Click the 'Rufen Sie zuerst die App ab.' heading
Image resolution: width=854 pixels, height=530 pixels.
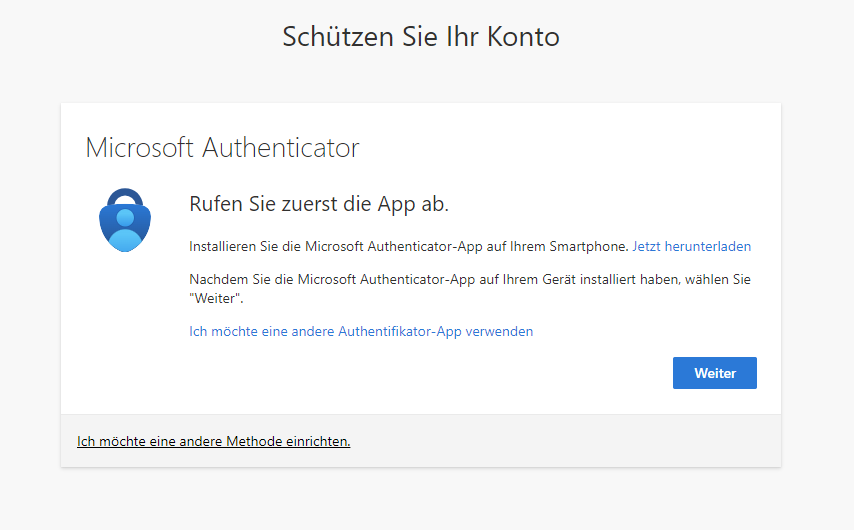[x=319, y=204]
